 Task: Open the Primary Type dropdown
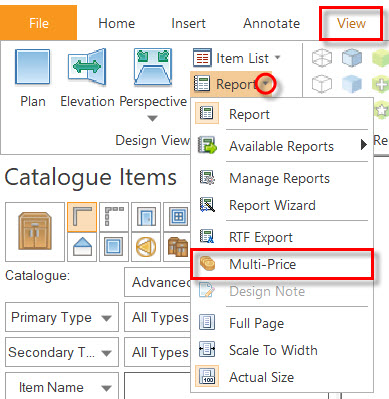pyautogui.click(x=62, y=317)
